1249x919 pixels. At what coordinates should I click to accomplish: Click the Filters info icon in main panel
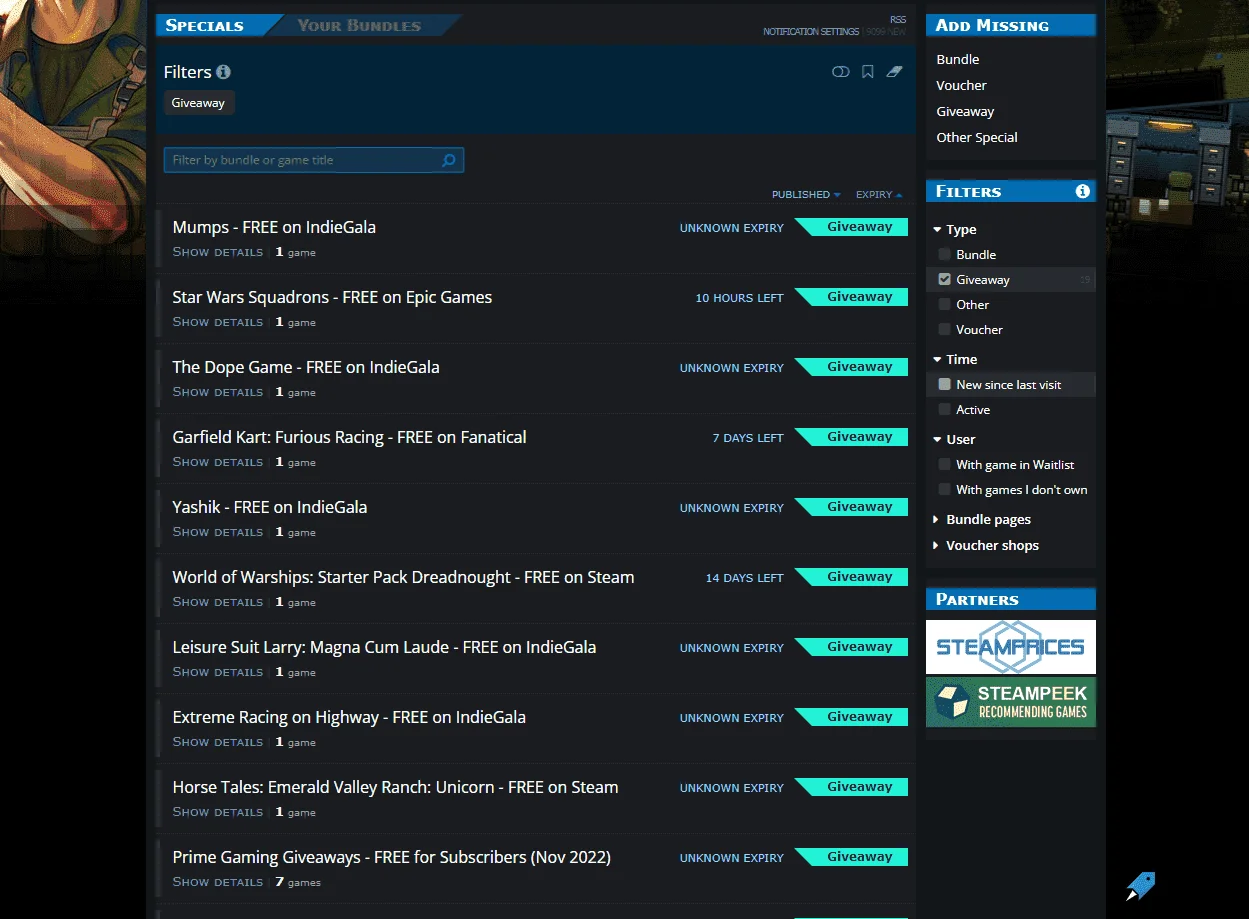(223, 72)
